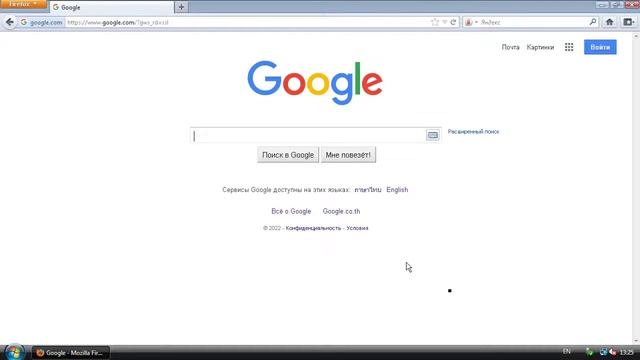Open the Почта link
The image size is (640, 360).
(x=510, y=47)
